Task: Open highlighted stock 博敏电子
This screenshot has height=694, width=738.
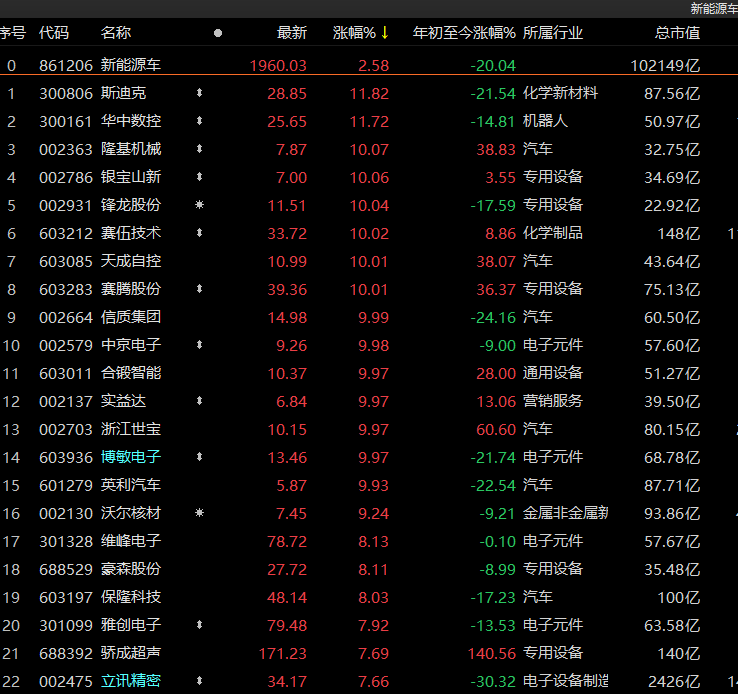Action: (131, 457)
